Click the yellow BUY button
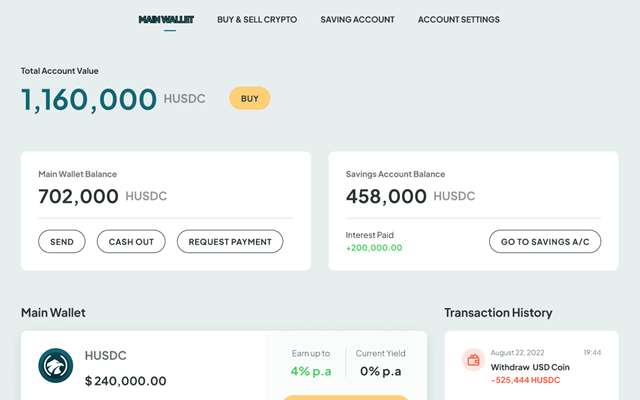This screenshot has width=640, height=400. coord(250,98)
